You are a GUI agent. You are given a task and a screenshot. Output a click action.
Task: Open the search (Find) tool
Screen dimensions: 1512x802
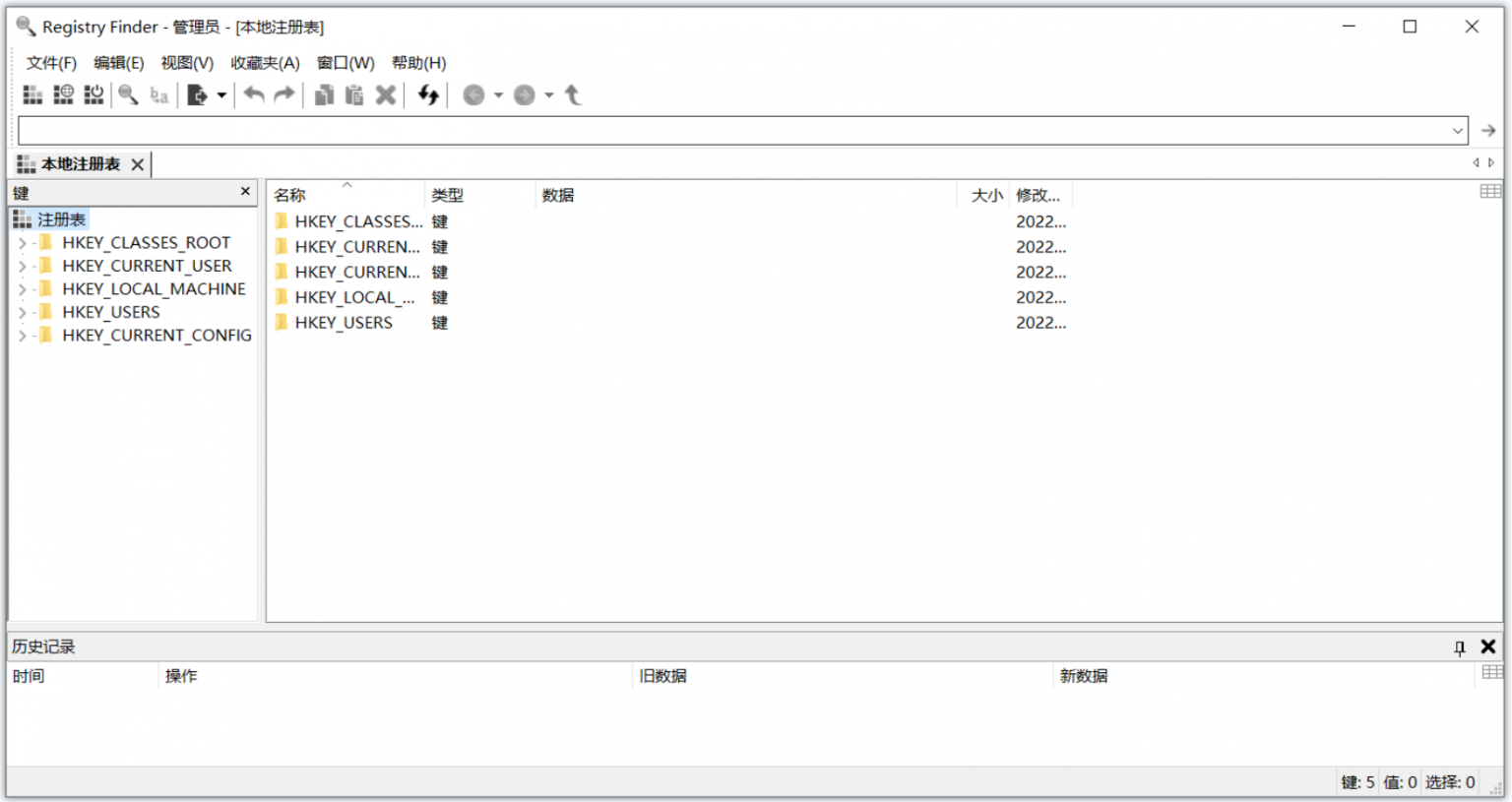point(127,94)
